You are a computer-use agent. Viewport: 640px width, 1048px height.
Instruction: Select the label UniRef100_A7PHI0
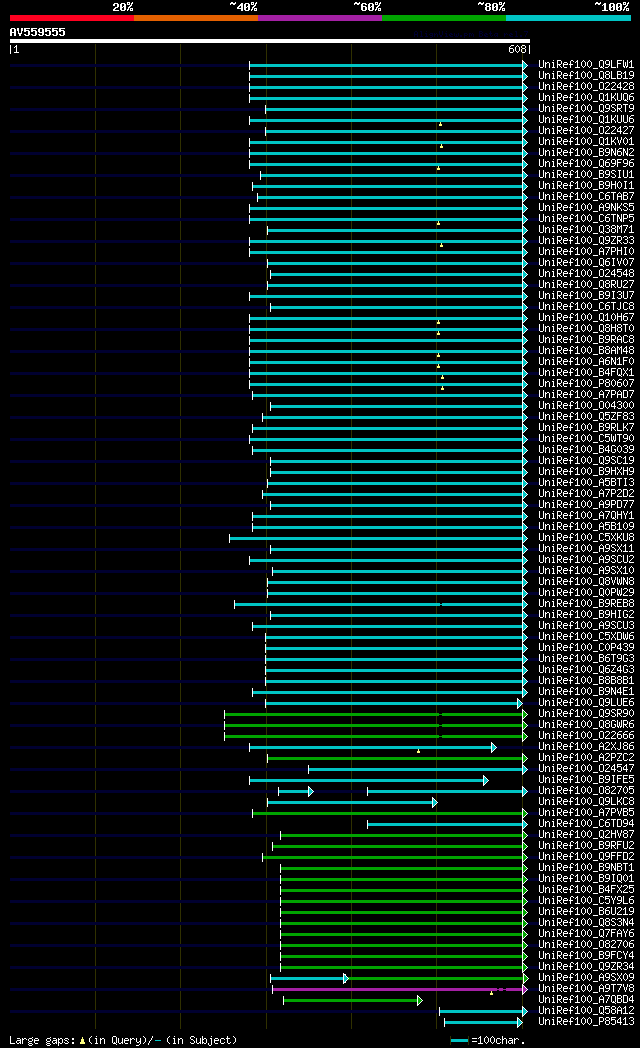tap(586, 251)
